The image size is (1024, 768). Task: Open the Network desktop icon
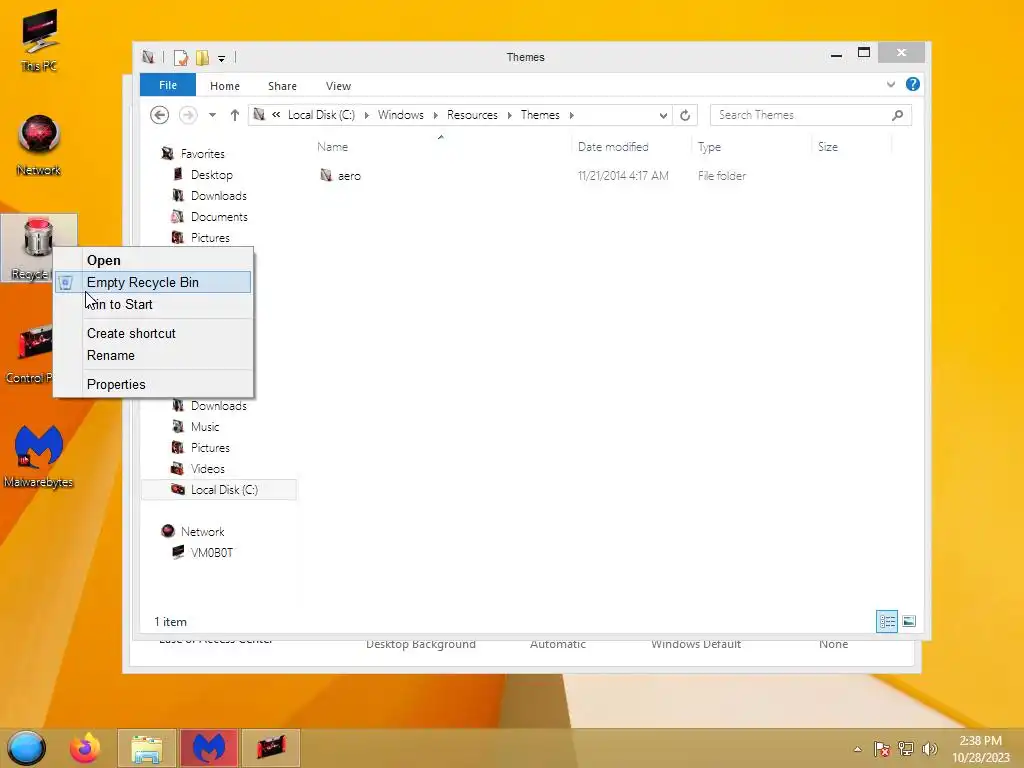(x=39, y=145)
